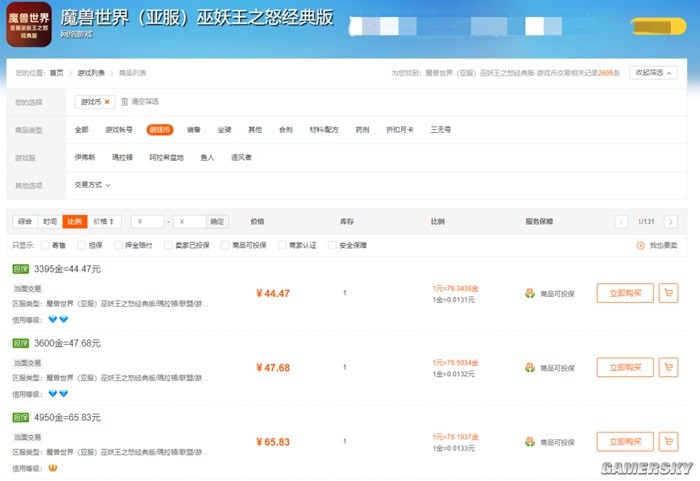This screenshot has height=481, width=700.
Task: Click the insurance icon on the ¥65.83 row
Action: click(x=530, y=442)
